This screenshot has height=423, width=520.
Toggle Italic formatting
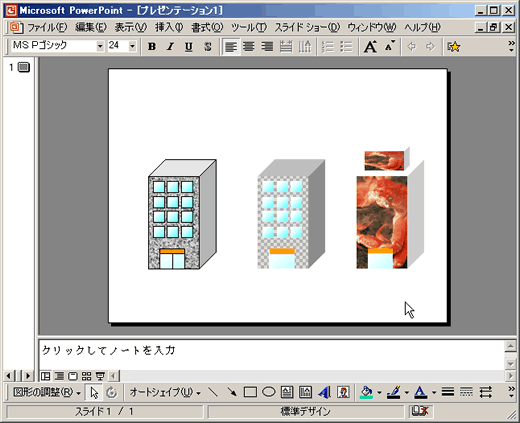coord(170,47)
